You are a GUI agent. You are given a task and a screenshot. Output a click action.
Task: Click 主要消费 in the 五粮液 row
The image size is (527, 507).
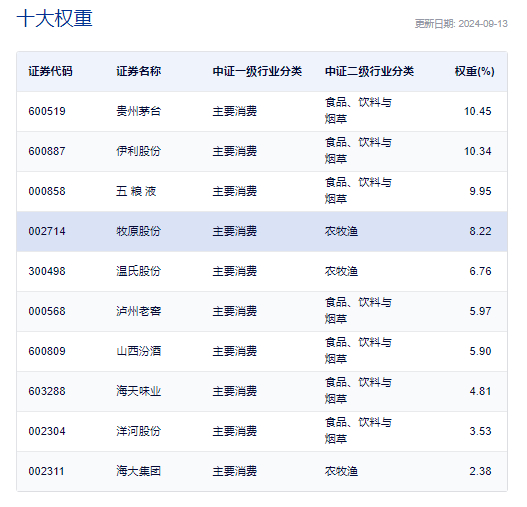click(x=235, y=191)
